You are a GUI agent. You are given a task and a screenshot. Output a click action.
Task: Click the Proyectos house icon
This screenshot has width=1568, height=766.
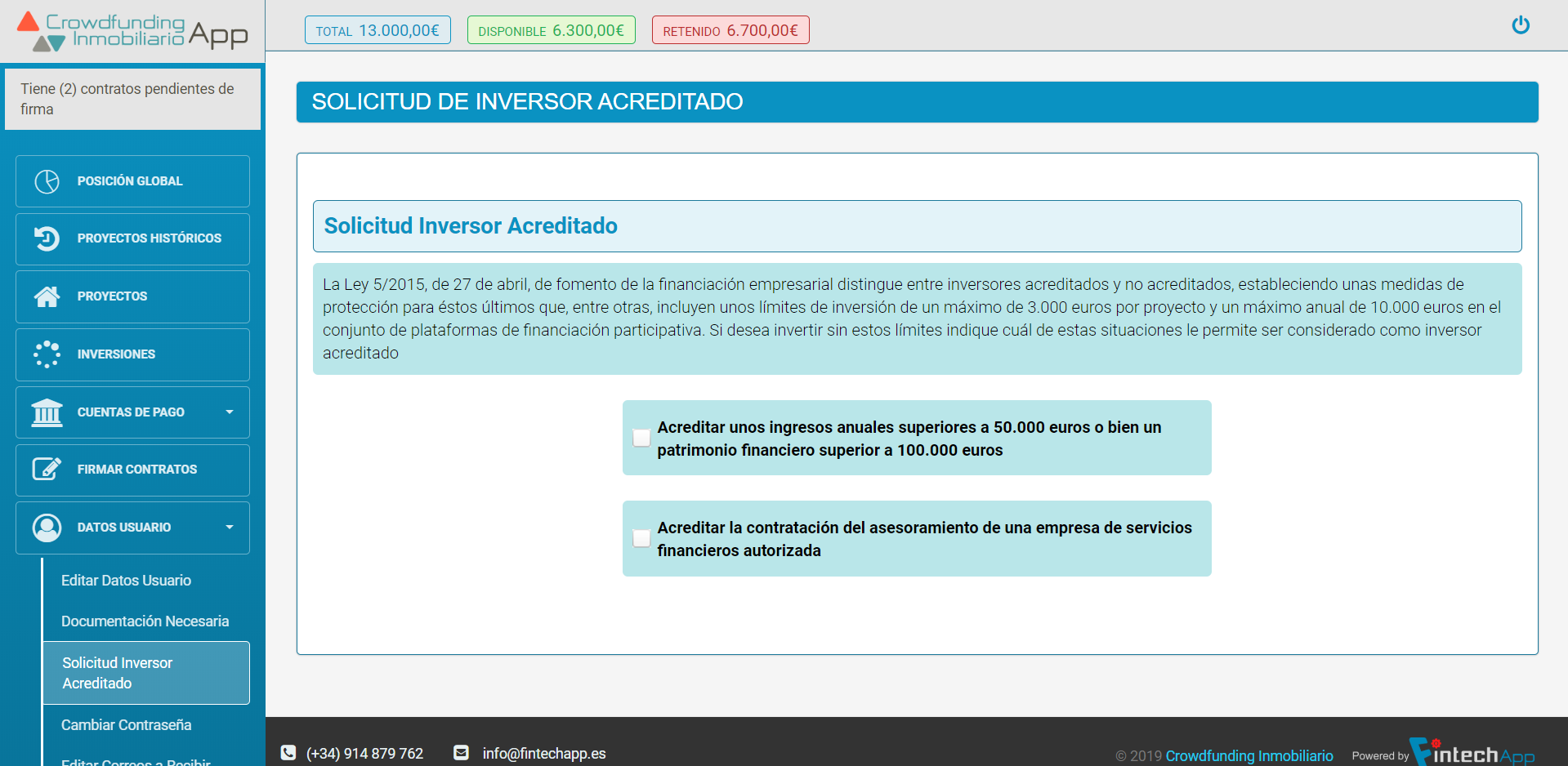pyautogui.click(x=47, y=296)
